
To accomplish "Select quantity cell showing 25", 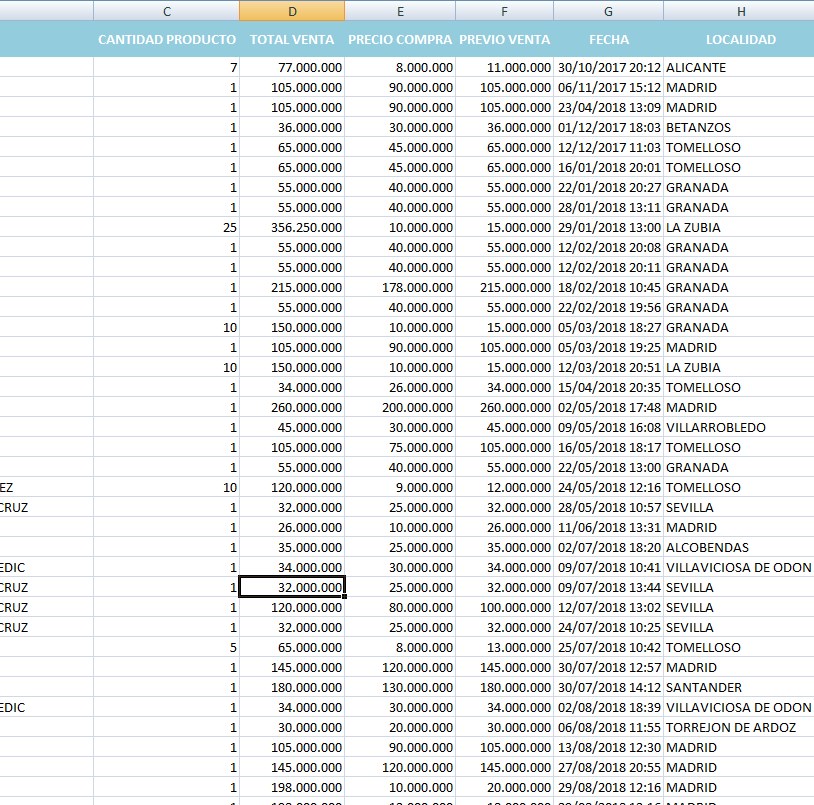I will (167, 228).
